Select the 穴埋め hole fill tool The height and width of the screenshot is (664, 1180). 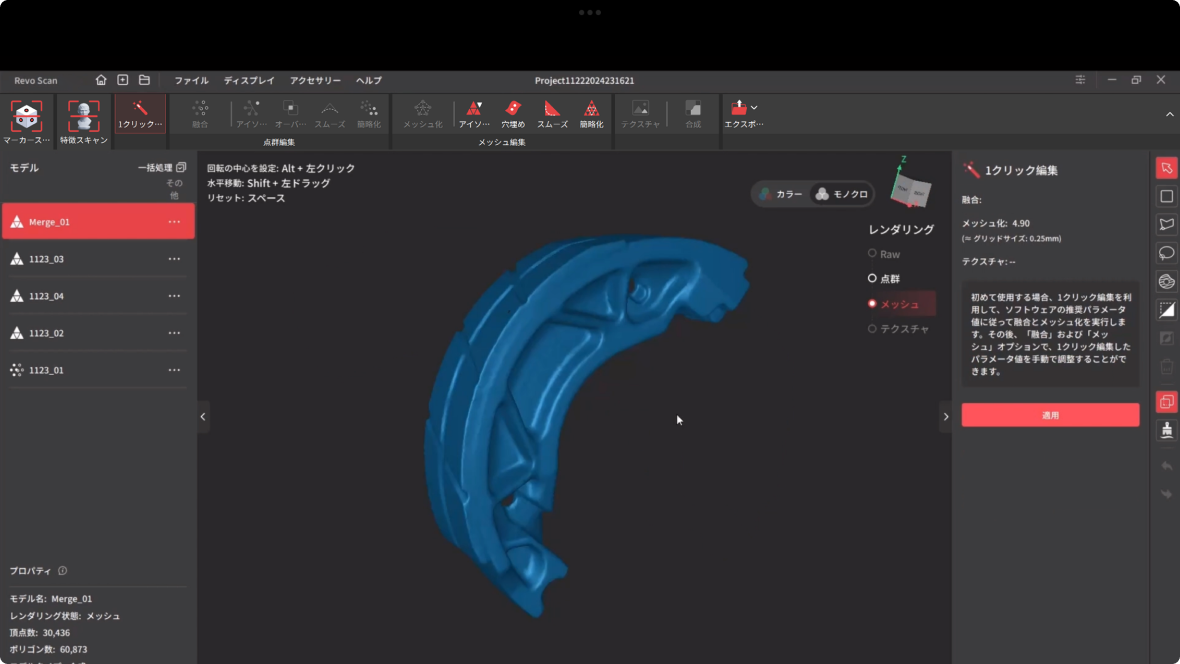pyautogui.click(x=512, y=112)
